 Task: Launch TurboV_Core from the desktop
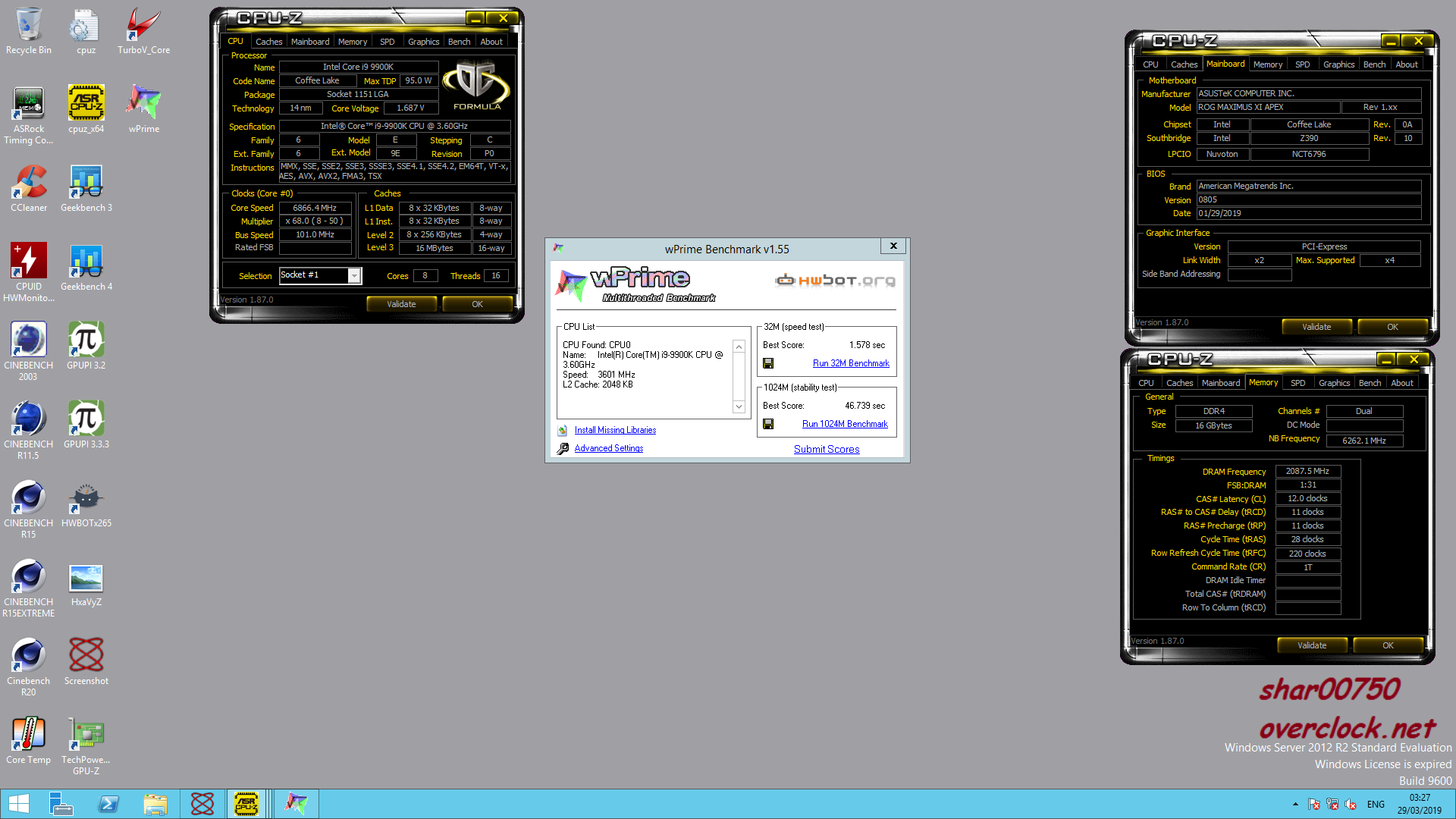pyautogui.click(x=143, y=32)
